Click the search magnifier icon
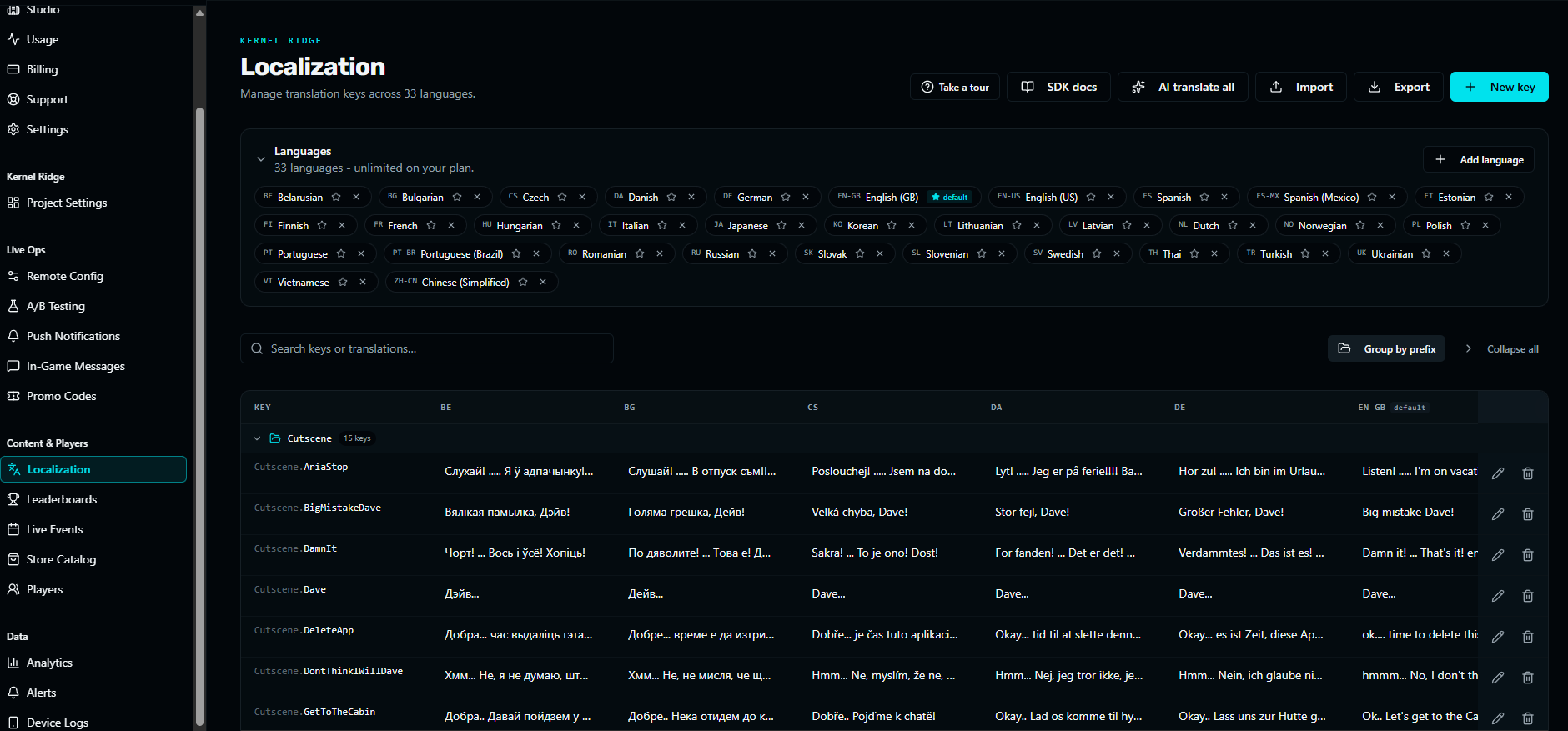Screen dimensions: 1568x731 [257, 348]
